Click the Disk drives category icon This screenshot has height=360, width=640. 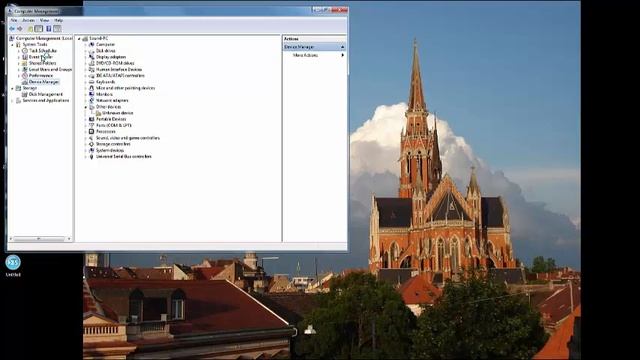pos(92,51)
